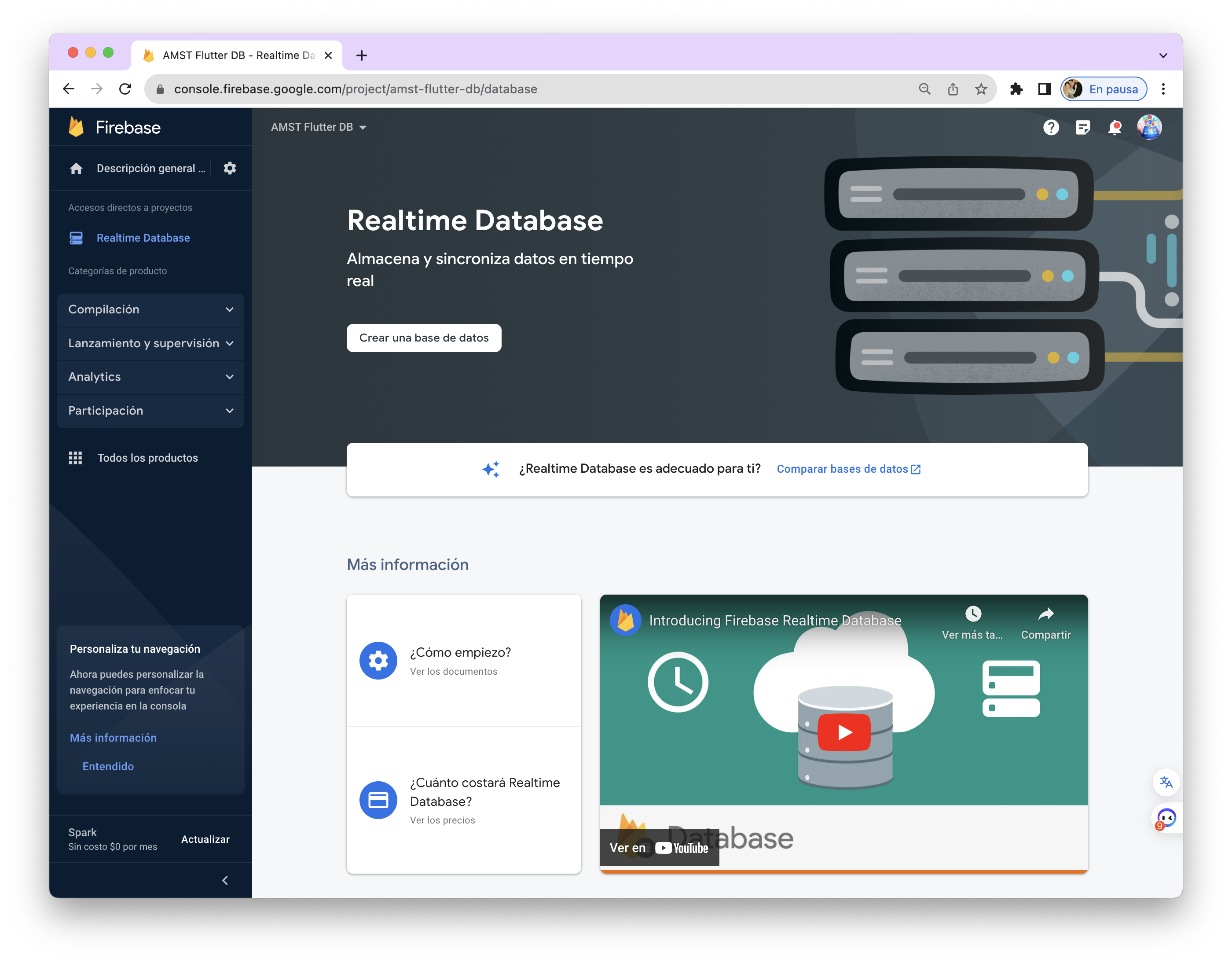Click the zoom magnifier in address bar
This screenshot has height=963, width=1232.
coord(924,89)
